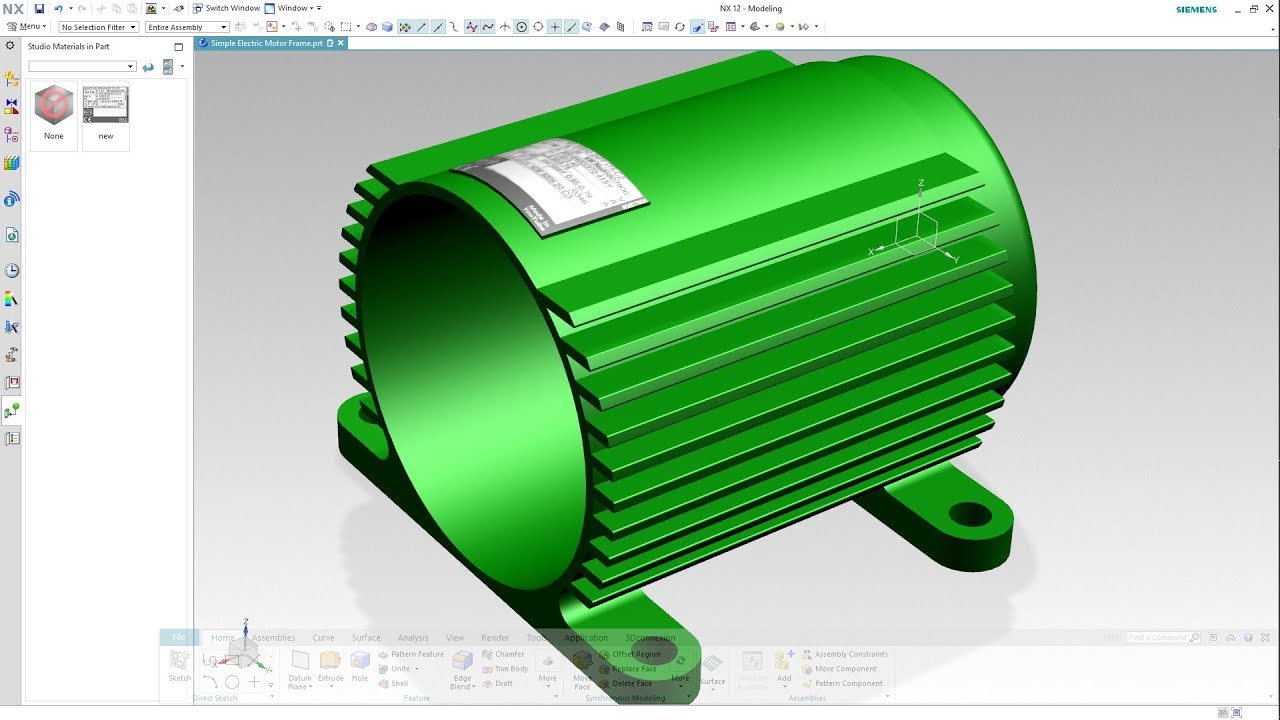
Task: Click the Datum Plane tool in the ribbon
Action: [299, 669]
